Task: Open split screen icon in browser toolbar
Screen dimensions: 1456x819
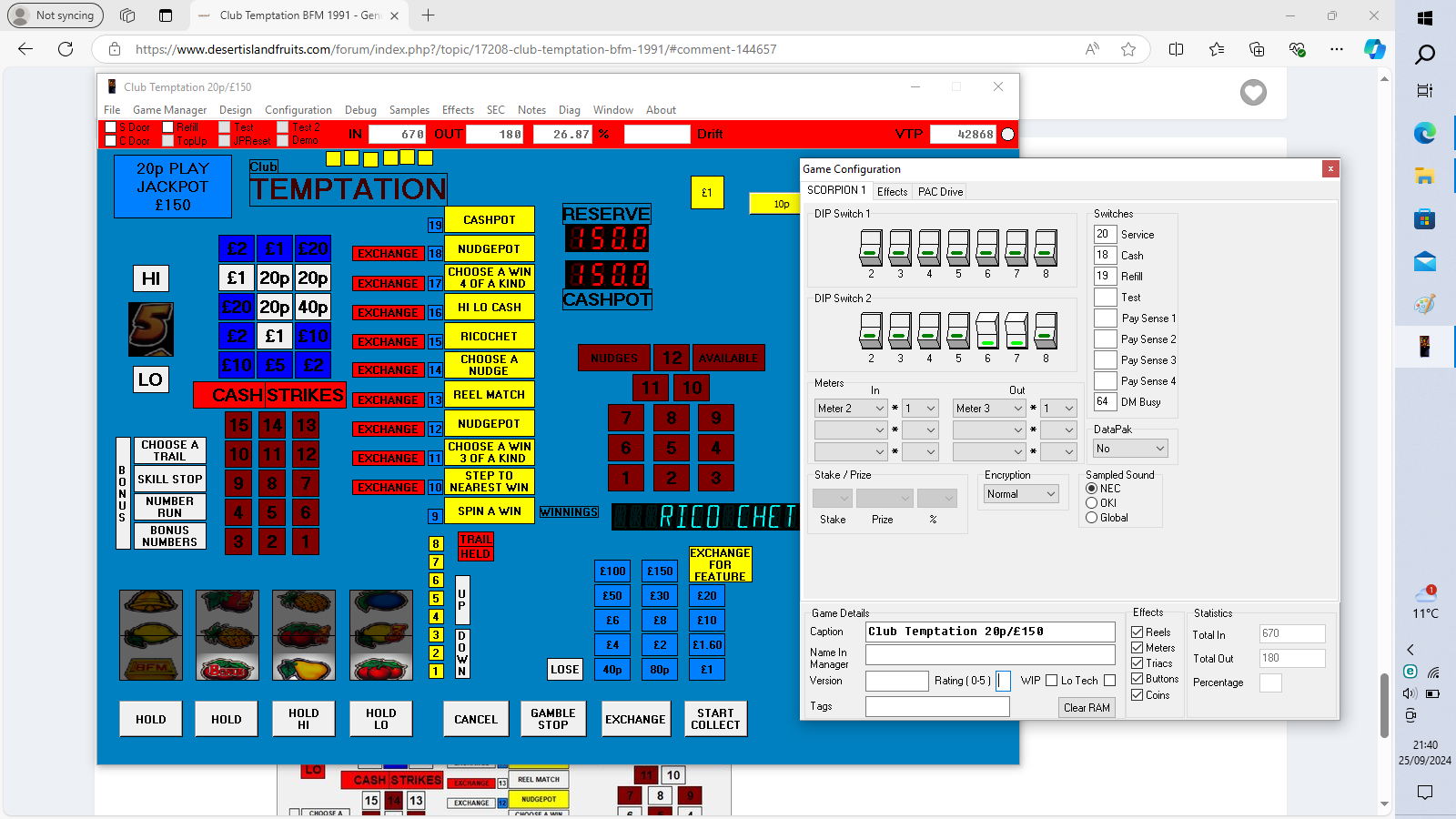Action: click(1176, 49)
